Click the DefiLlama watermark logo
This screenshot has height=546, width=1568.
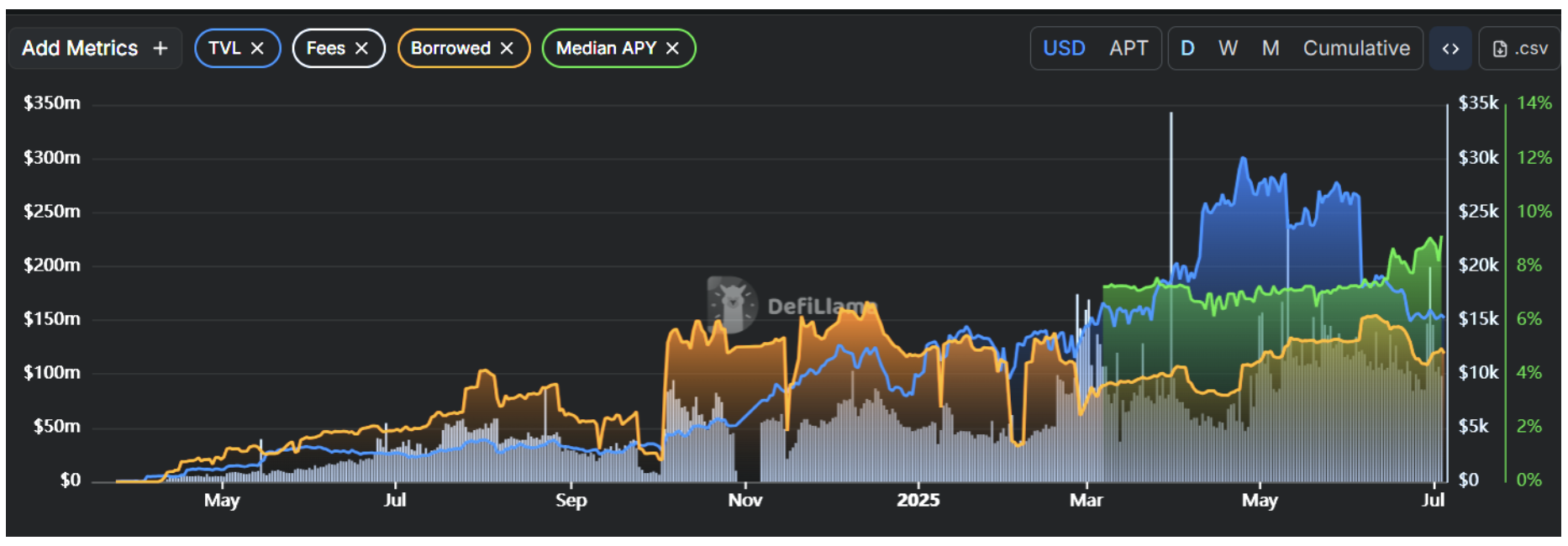pos(732,304)
